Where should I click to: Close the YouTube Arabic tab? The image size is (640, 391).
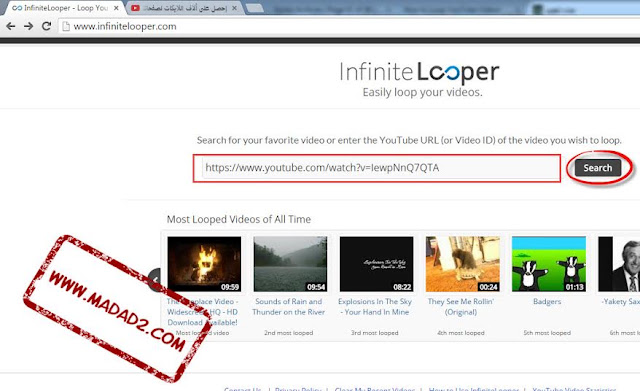[x=234, y=8]
